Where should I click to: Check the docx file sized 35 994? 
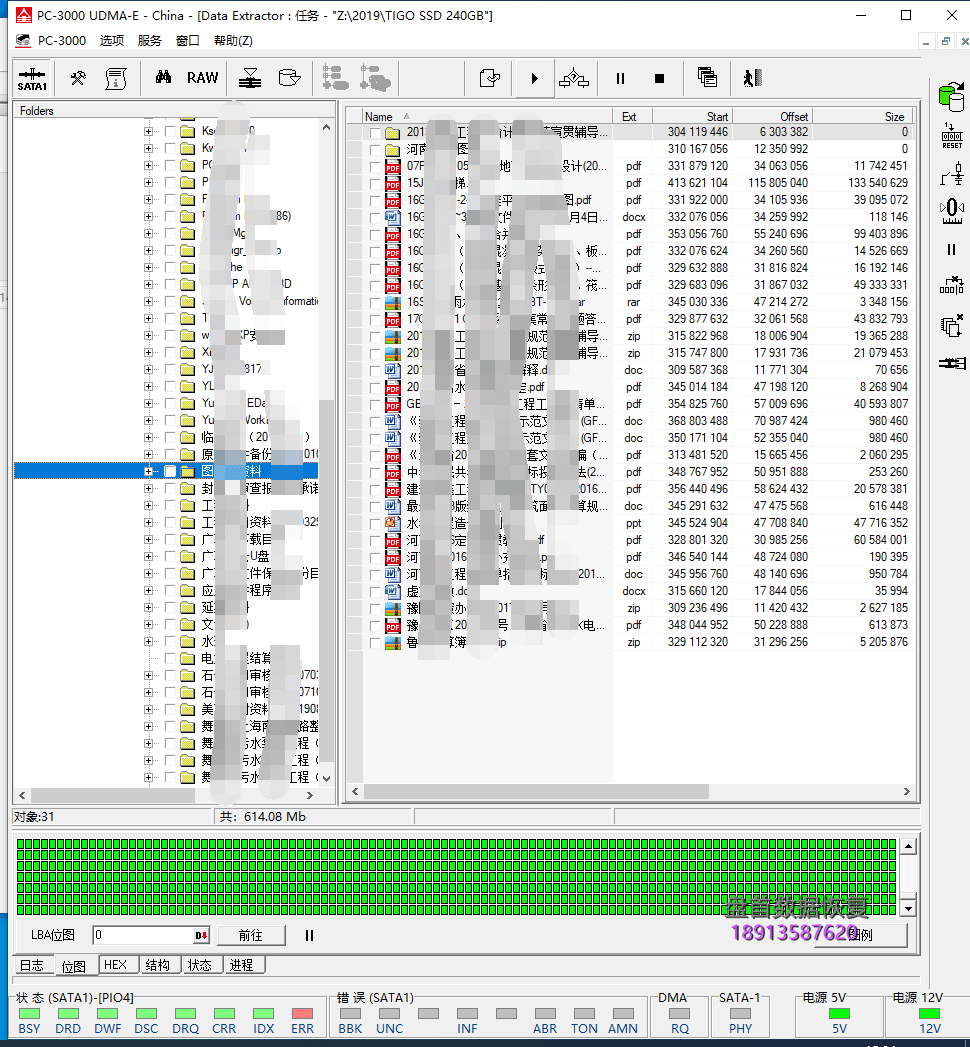tap(375, 592)
